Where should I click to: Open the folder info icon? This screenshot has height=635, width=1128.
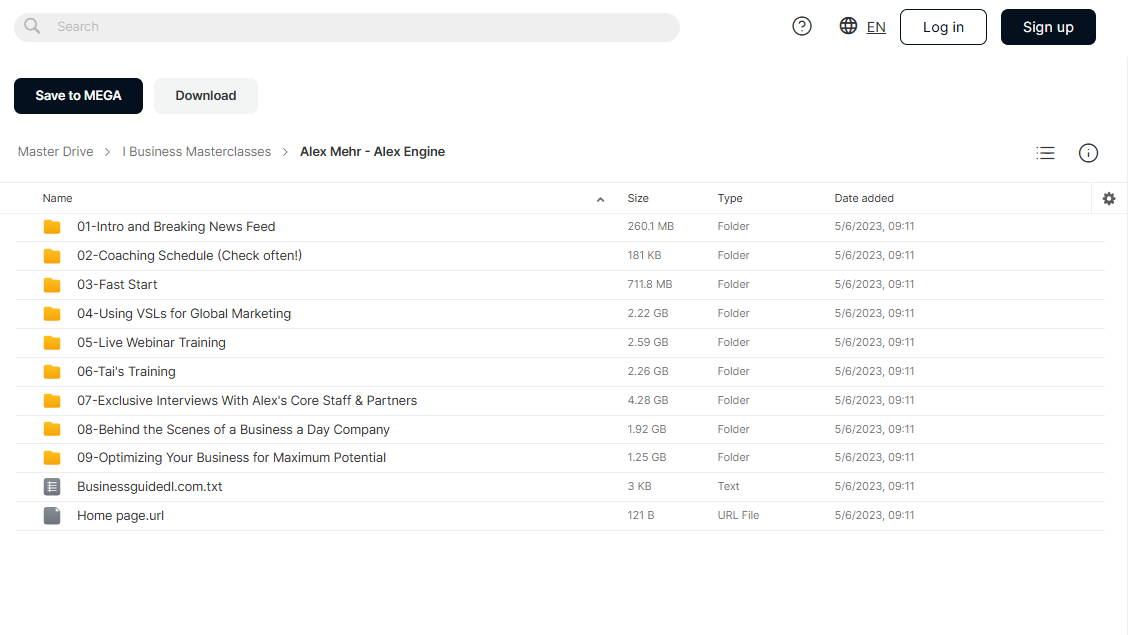click(1088, 152)
